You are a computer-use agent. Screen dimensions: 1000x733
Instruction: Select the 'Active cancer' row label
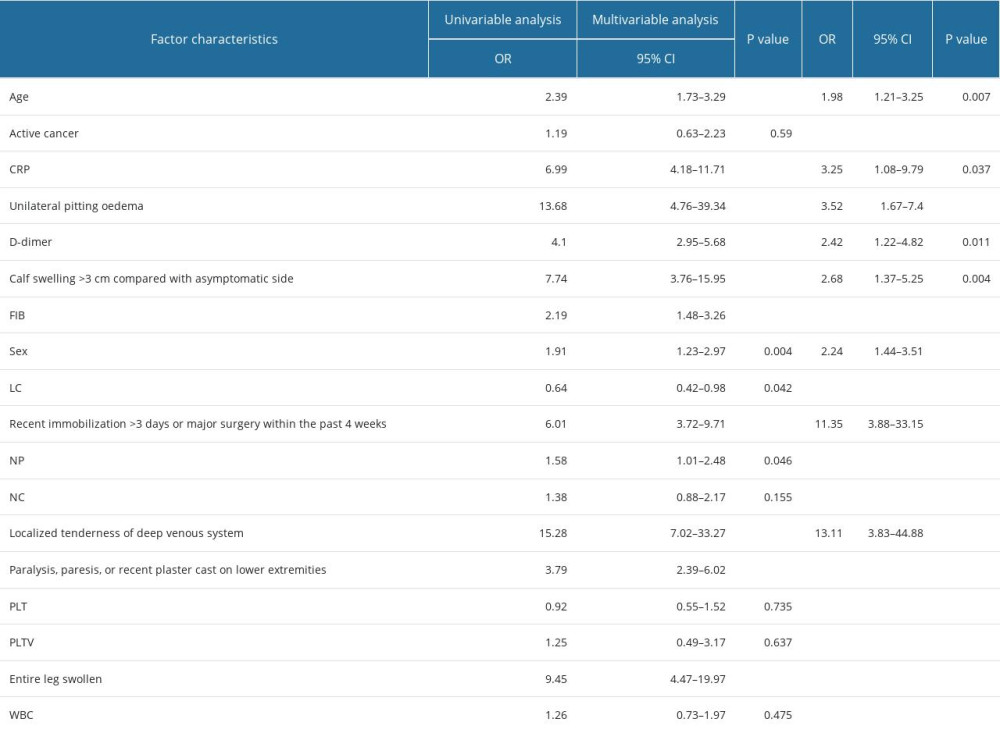coord(43,133)
